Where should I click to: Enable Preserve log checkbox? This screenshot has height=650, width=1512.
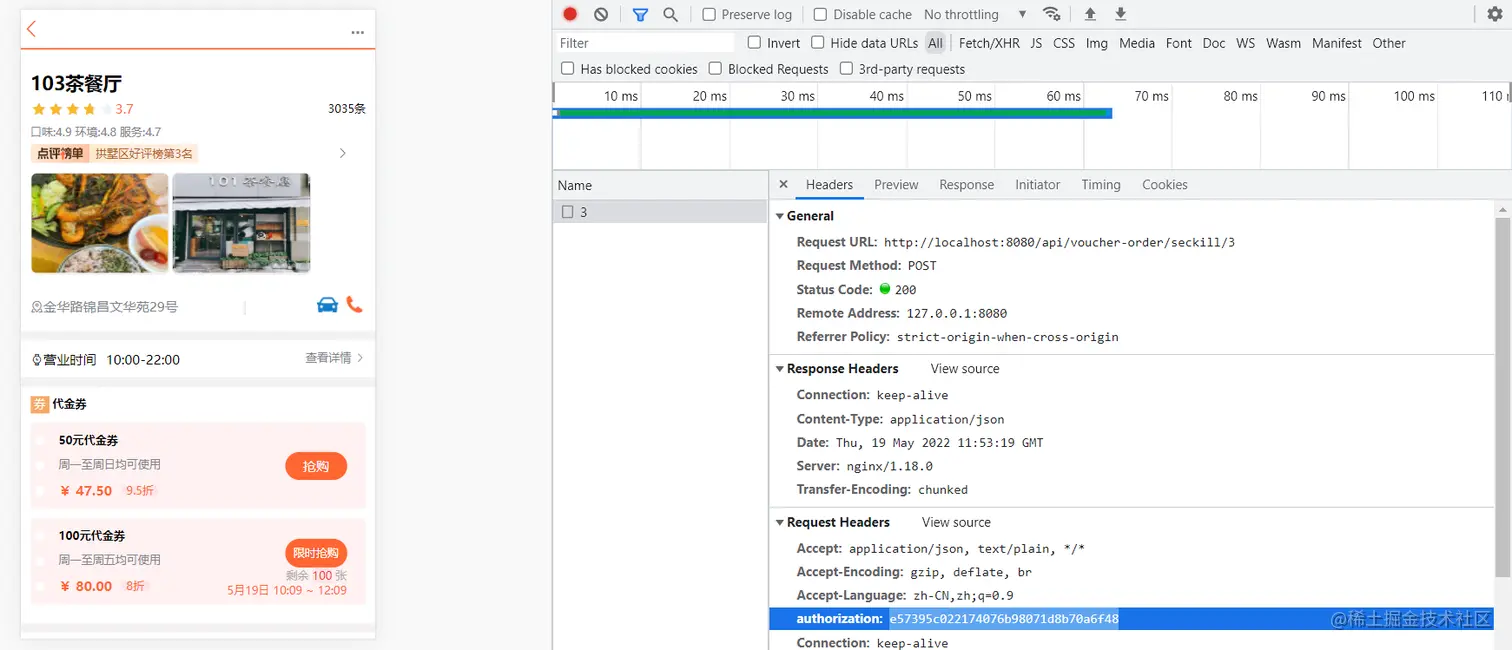(709, 14)
